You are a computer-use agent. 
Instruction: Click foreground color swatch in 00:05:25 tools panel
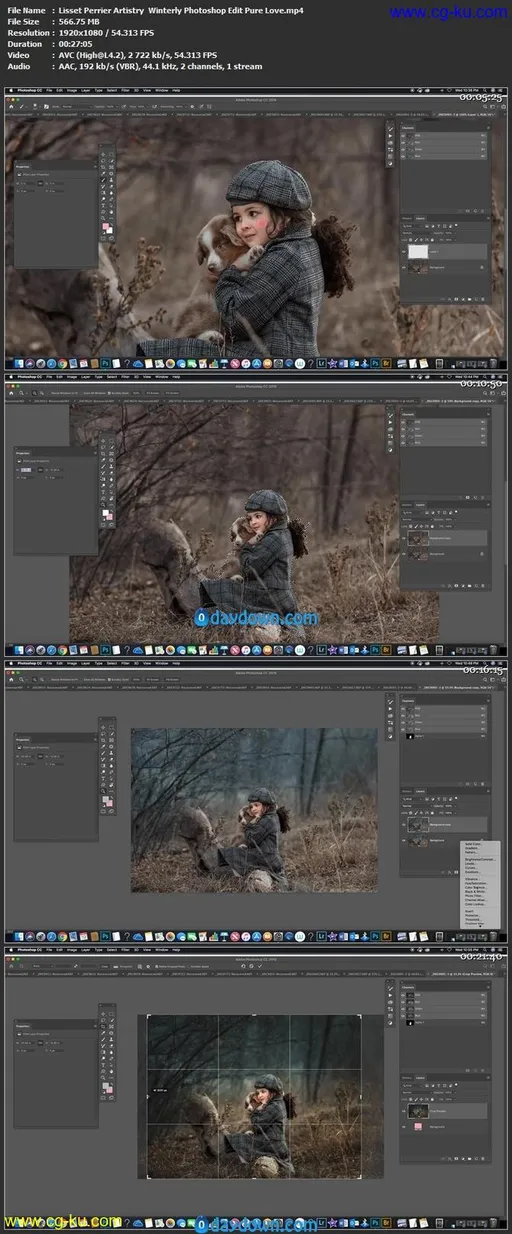[105, 226]
